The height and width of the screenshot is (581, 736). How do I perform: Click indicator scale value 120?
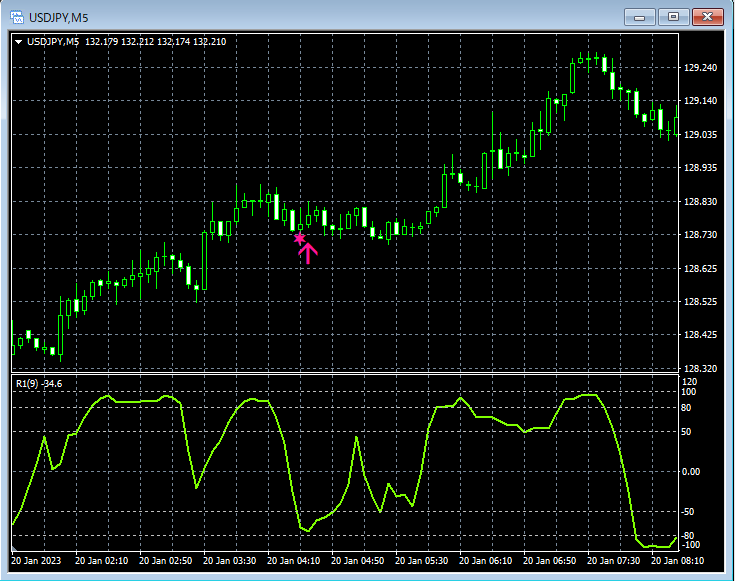click(690, 382)
